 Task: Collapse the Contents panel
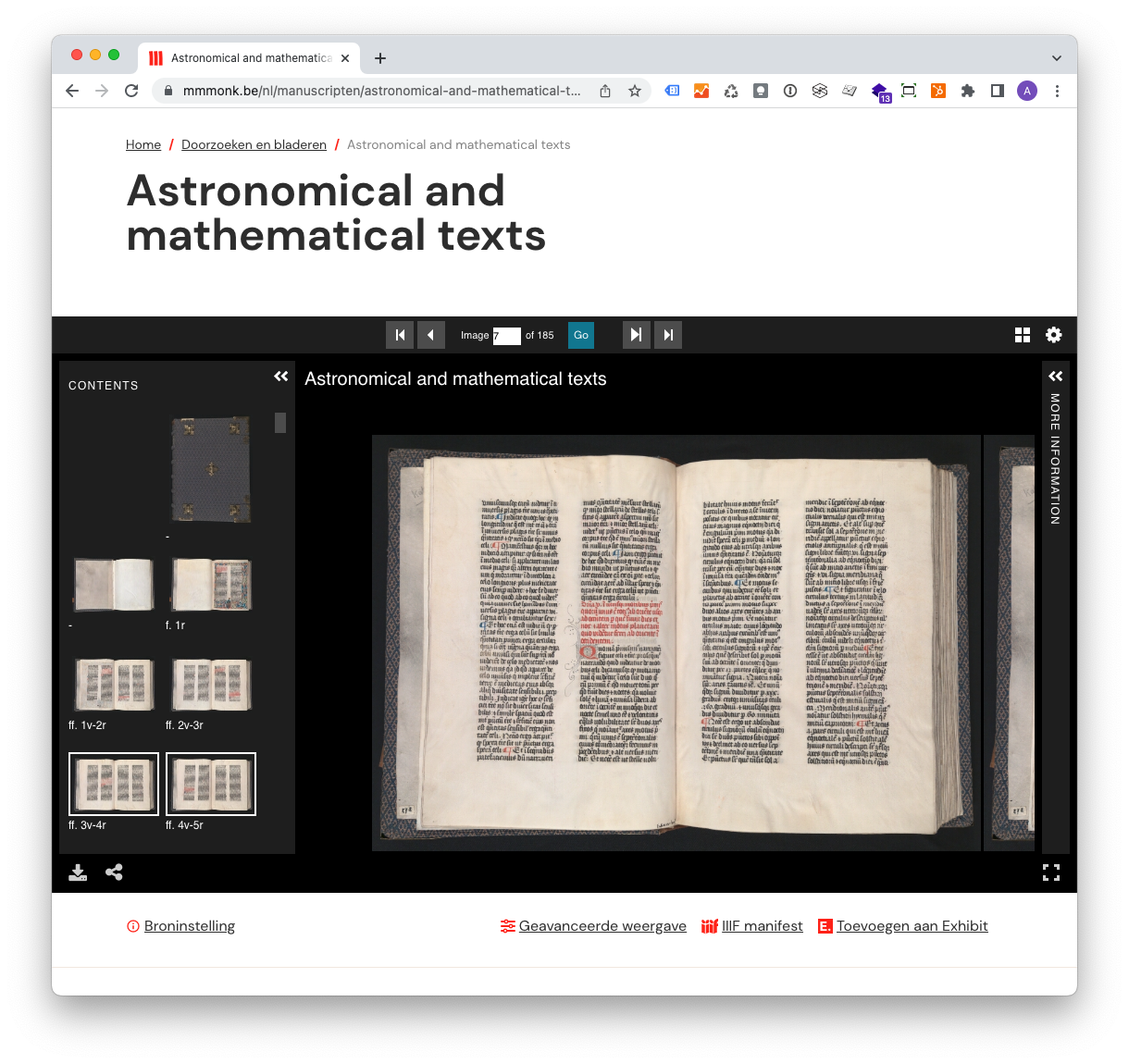click(x=281, y=377)
